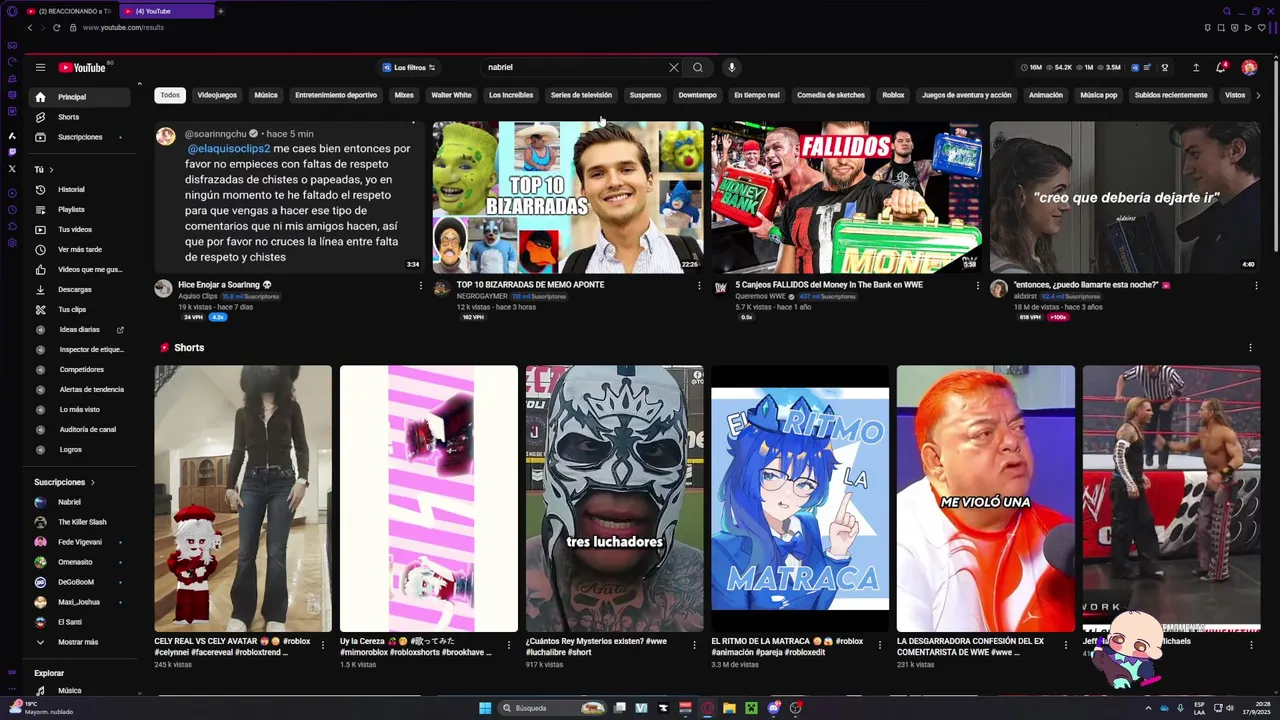Clear the search box with the X
This screenshot has height=720, width=1280.
(674, 67)
